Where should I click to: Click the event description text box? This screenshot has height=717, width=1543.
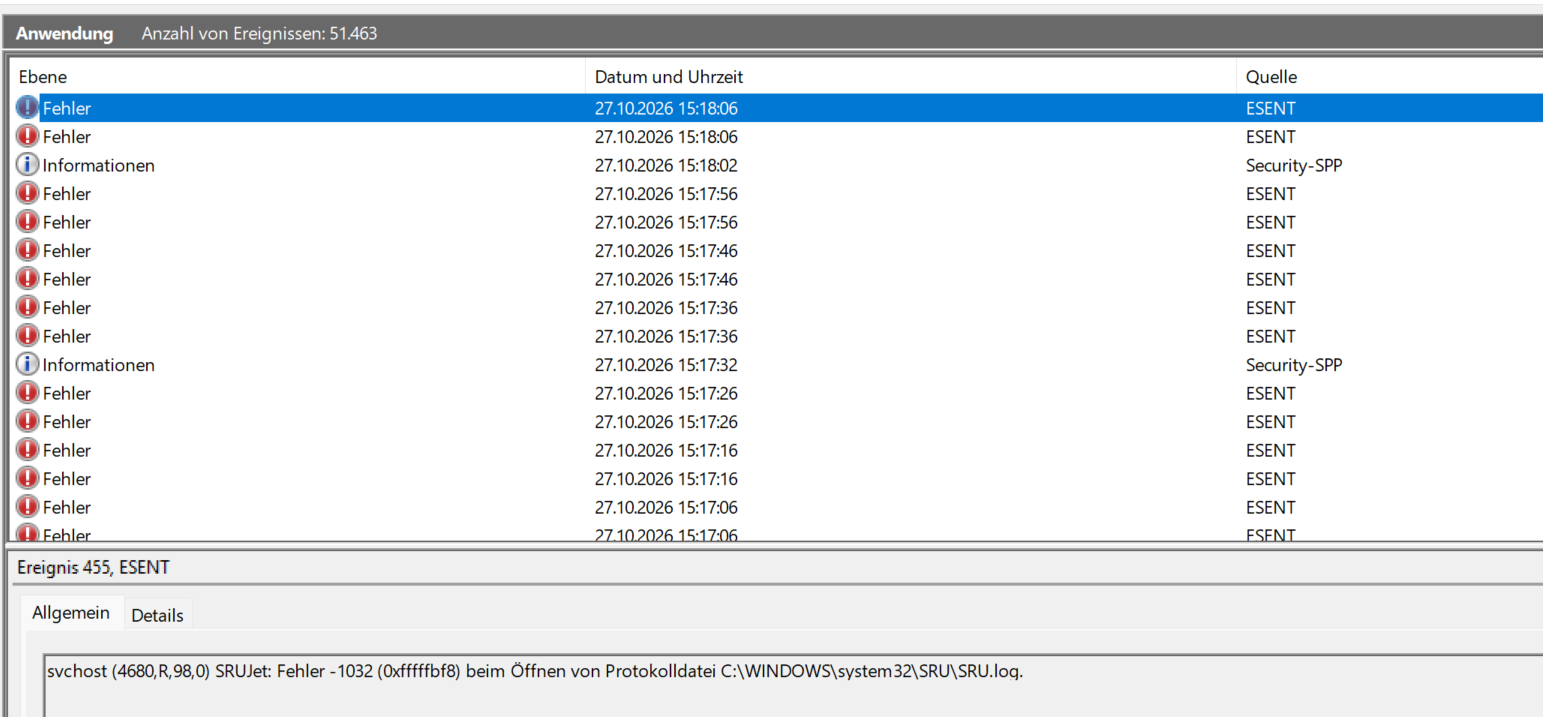[793, 685]
